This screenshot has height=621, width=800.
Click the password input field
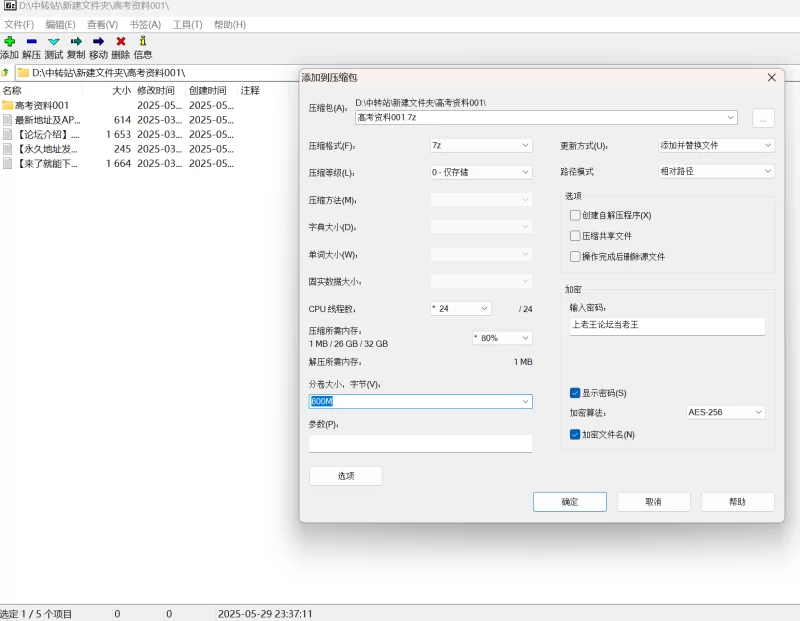pyautogui.click(x=667, y=326)
